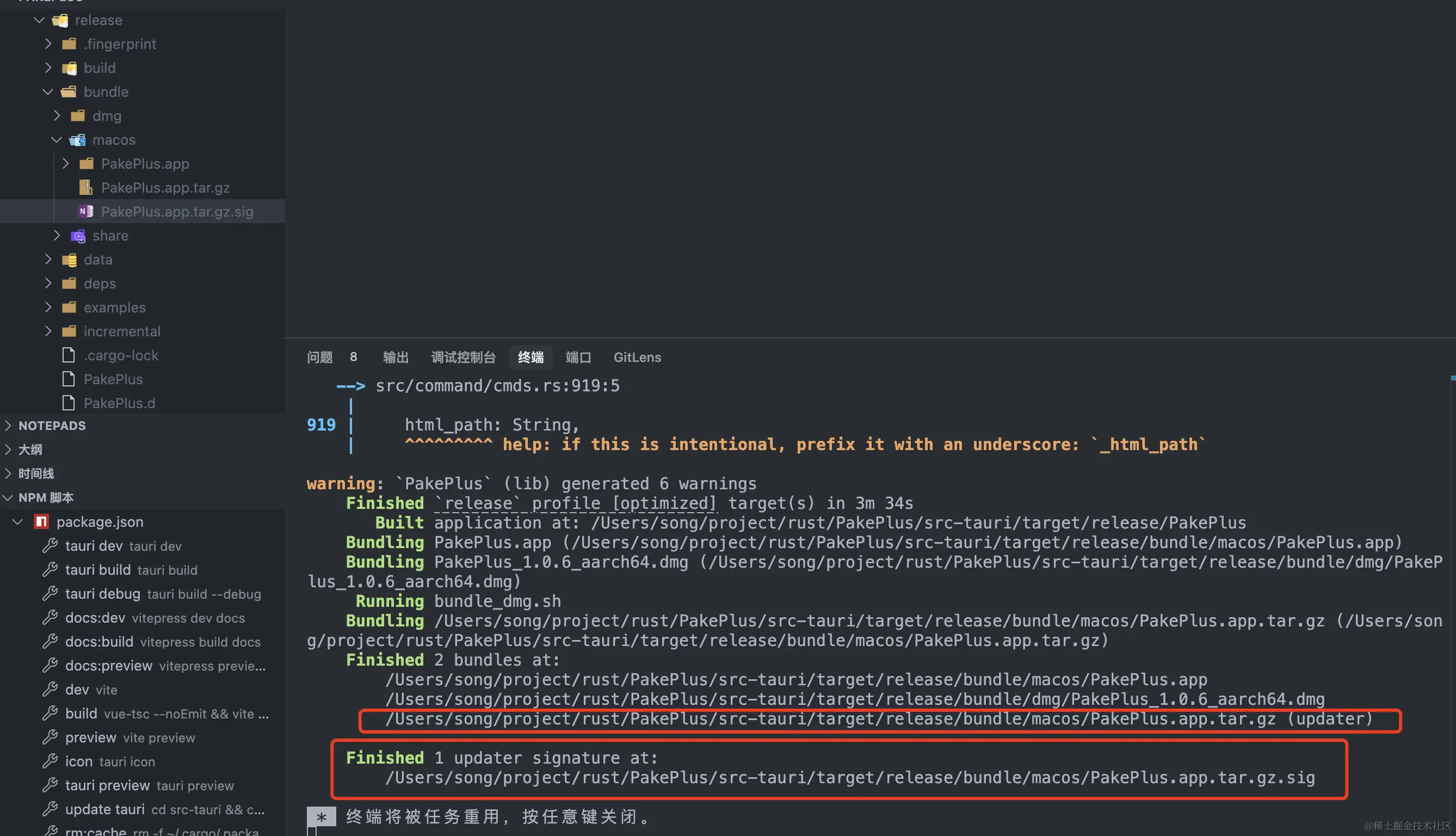Click the wrench icon beside docs:build script
The width and height of the screenshot is (1456, 836).
50,641
